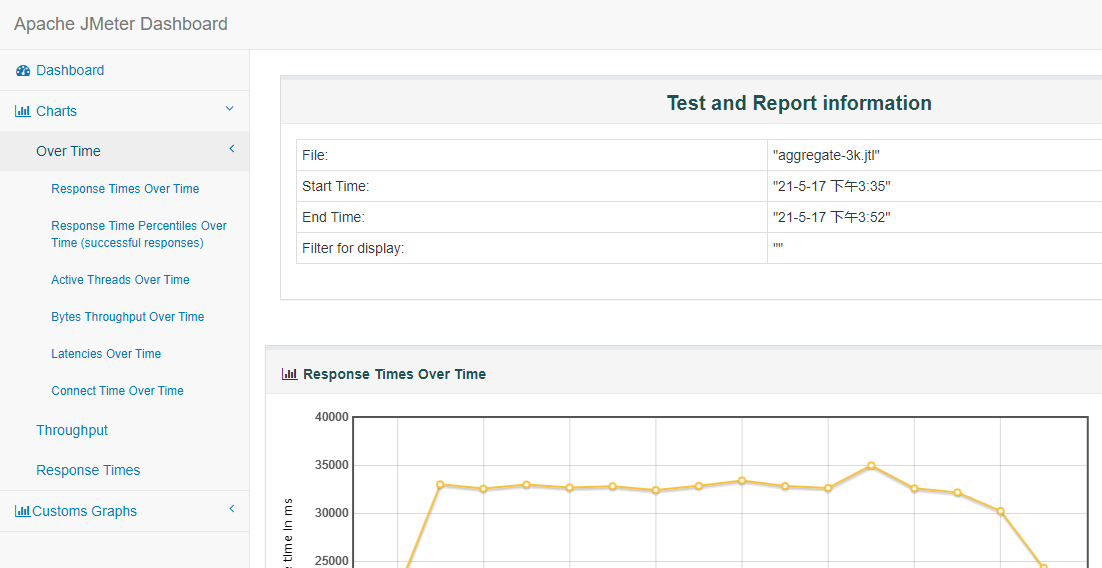Click the "Filter for display:" label
The height and width of the screenshot is (568, 1102).
pyautogui.click(x=353, y=248)
